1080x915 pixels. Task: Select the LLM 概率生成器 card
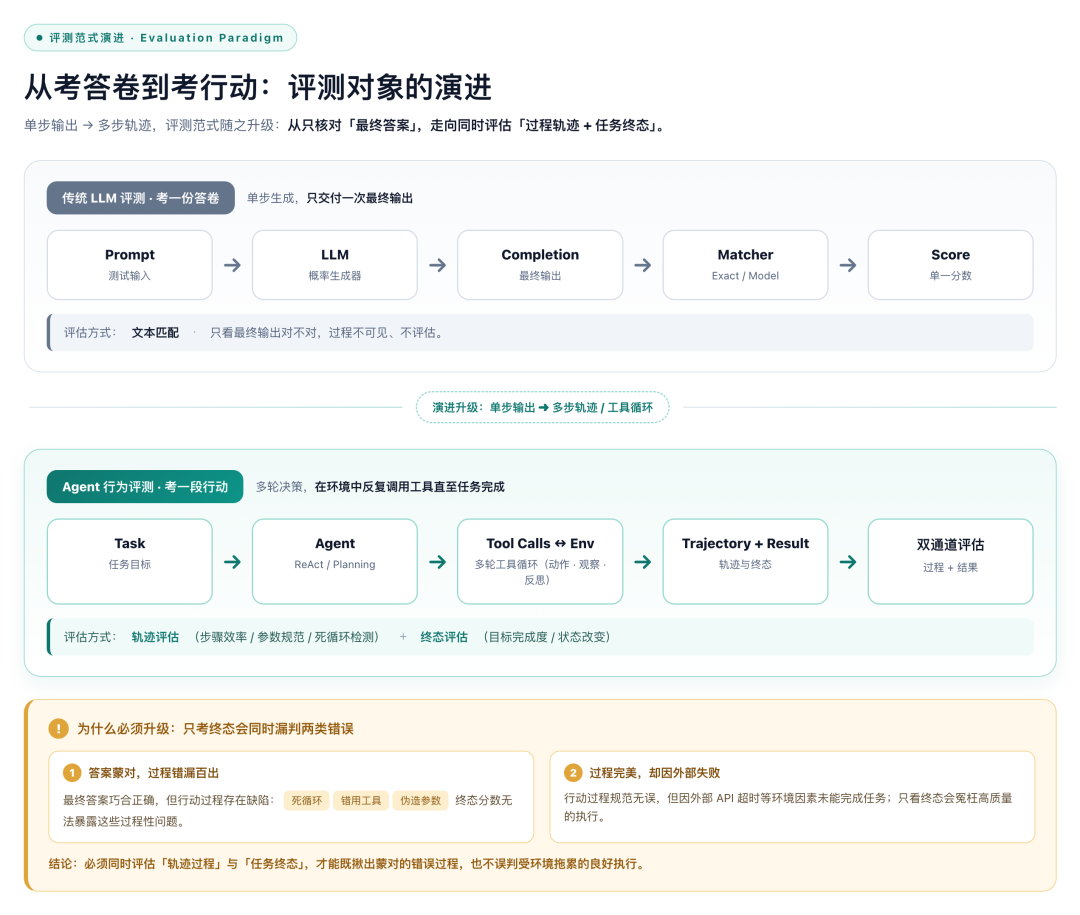pyautogui.click(x=335, y=265)
